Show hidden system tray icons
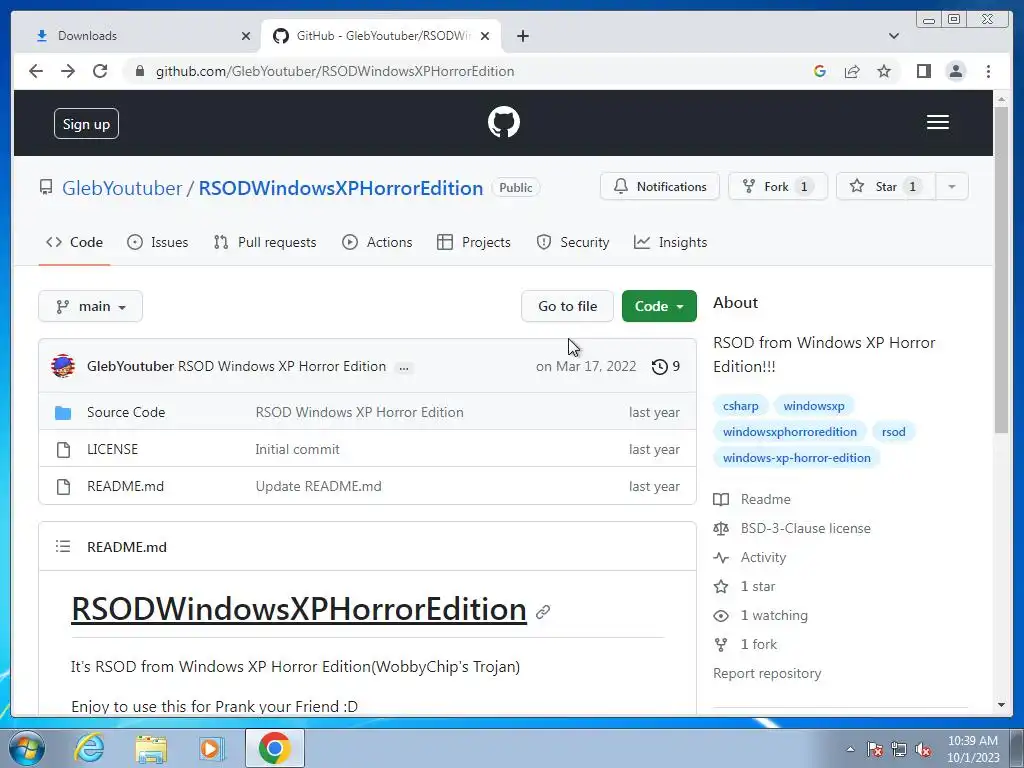This screenshot has height=768, width=1024. [x=850, y=749]
